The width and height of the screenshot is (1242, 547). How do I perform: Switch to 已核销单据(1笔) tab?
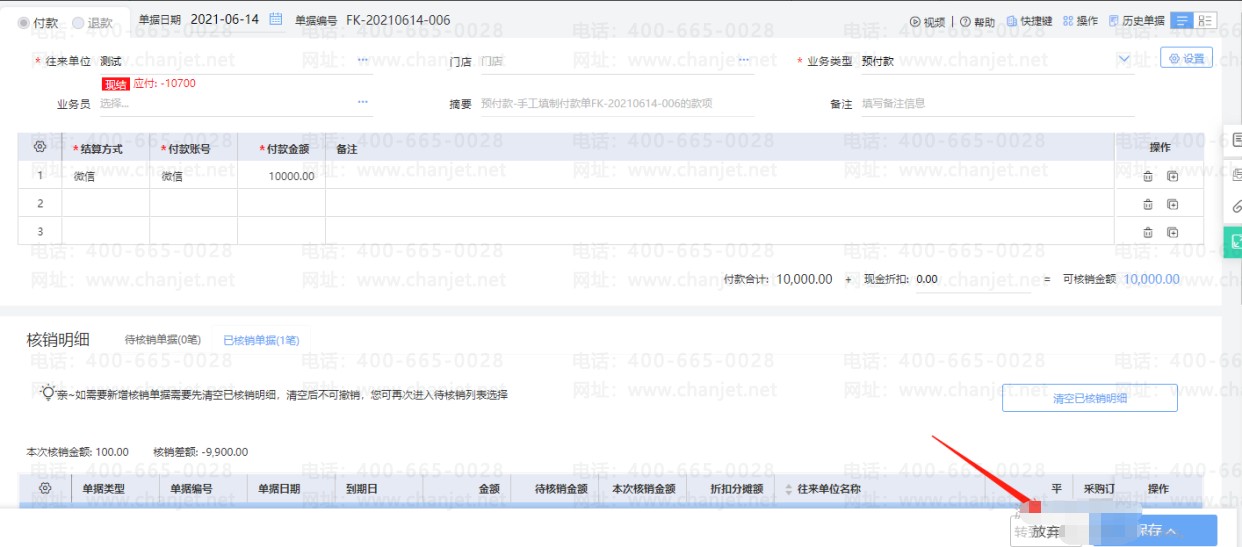tap(261, 340)
